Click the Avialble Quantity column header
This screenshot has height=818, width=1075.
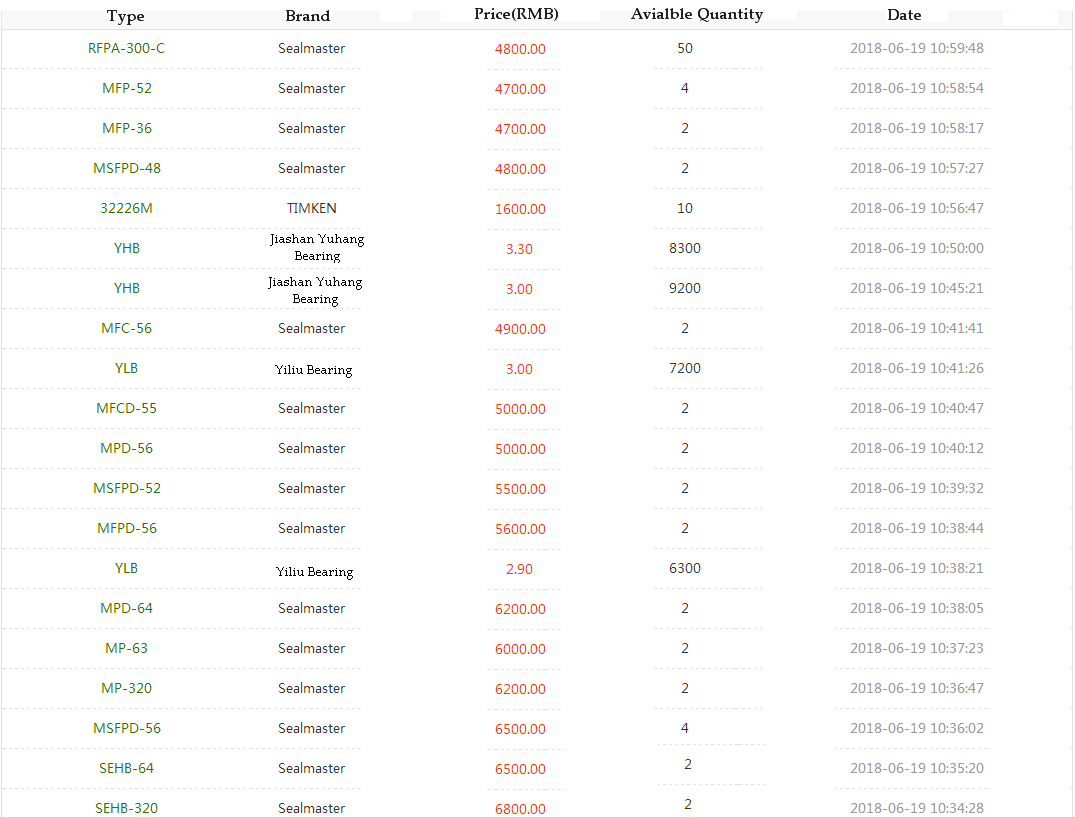(697, 14)
